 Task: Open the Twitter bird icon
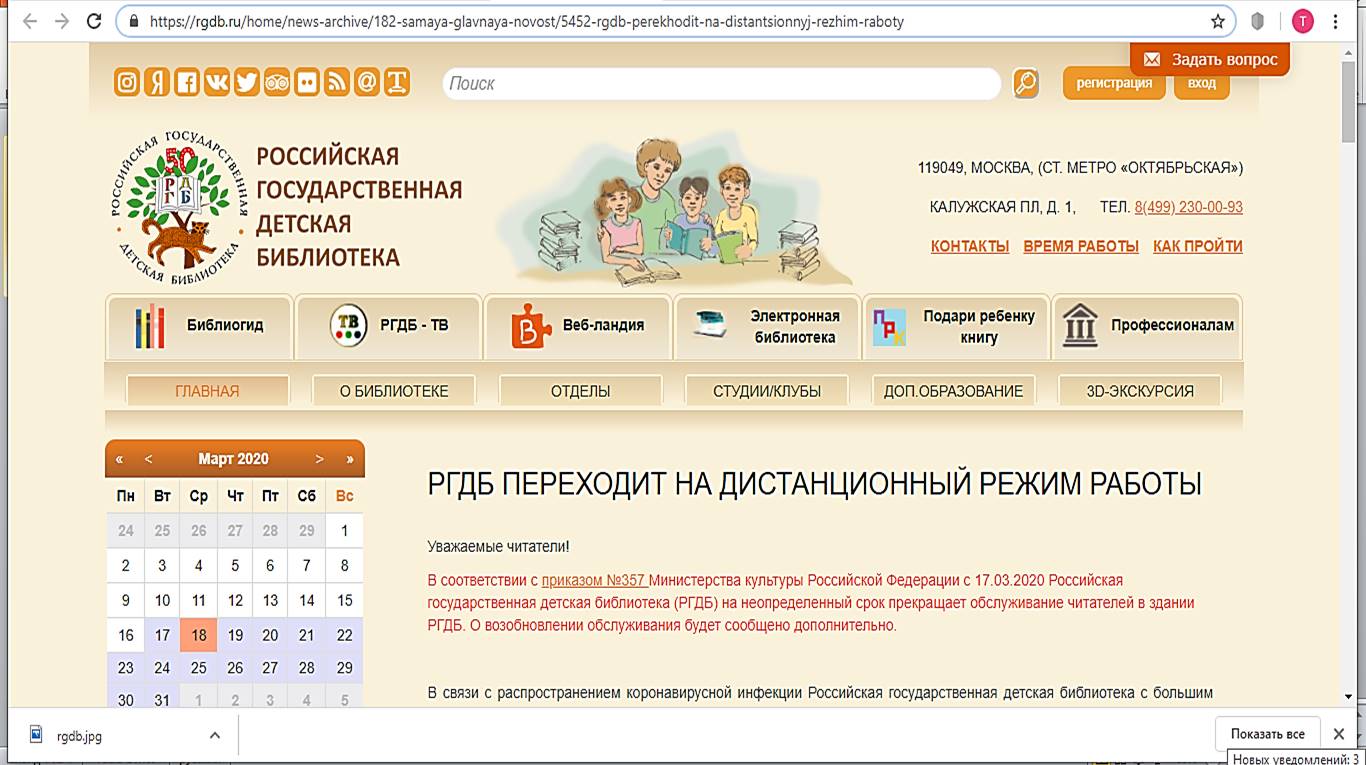click(x=247, y=83)
